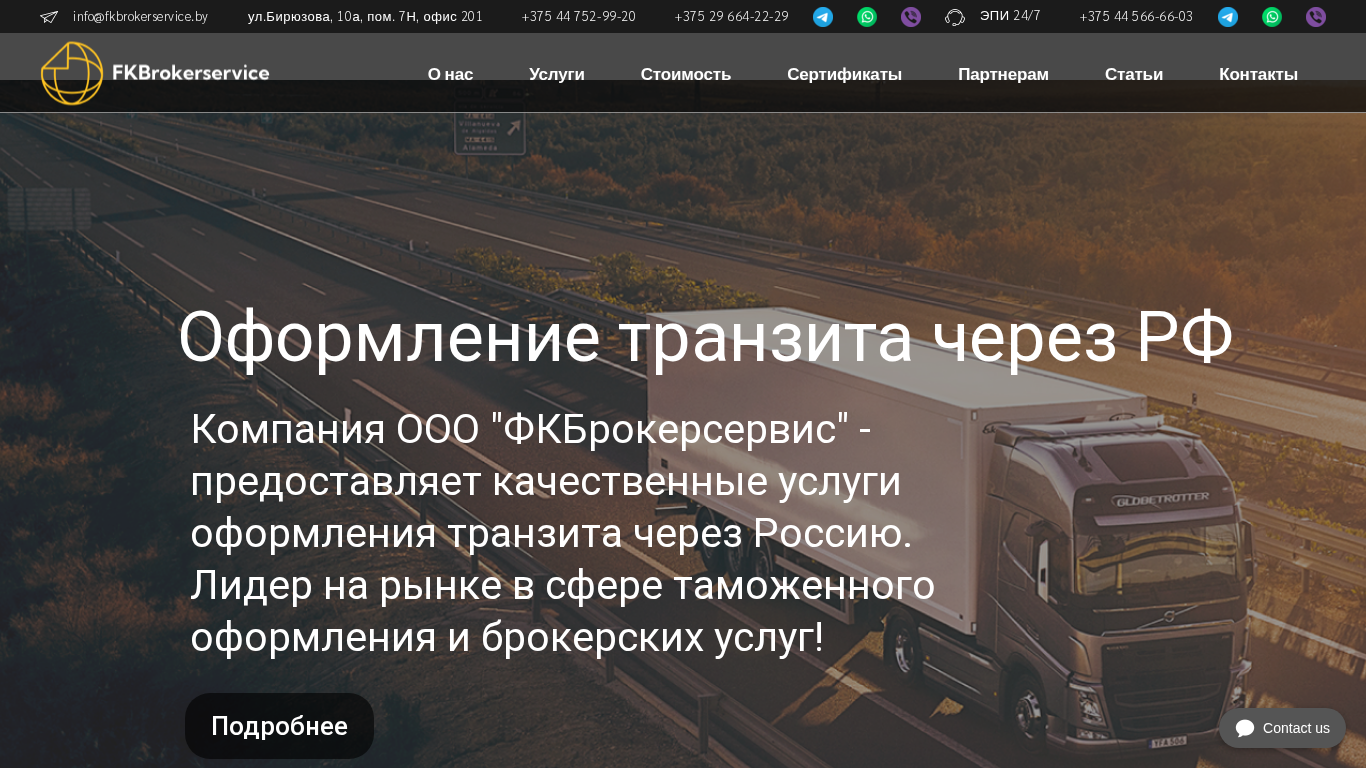Viewport: 1366px width, 768px height.
Task: View the Сертификаты page
Action: (844, 74)
